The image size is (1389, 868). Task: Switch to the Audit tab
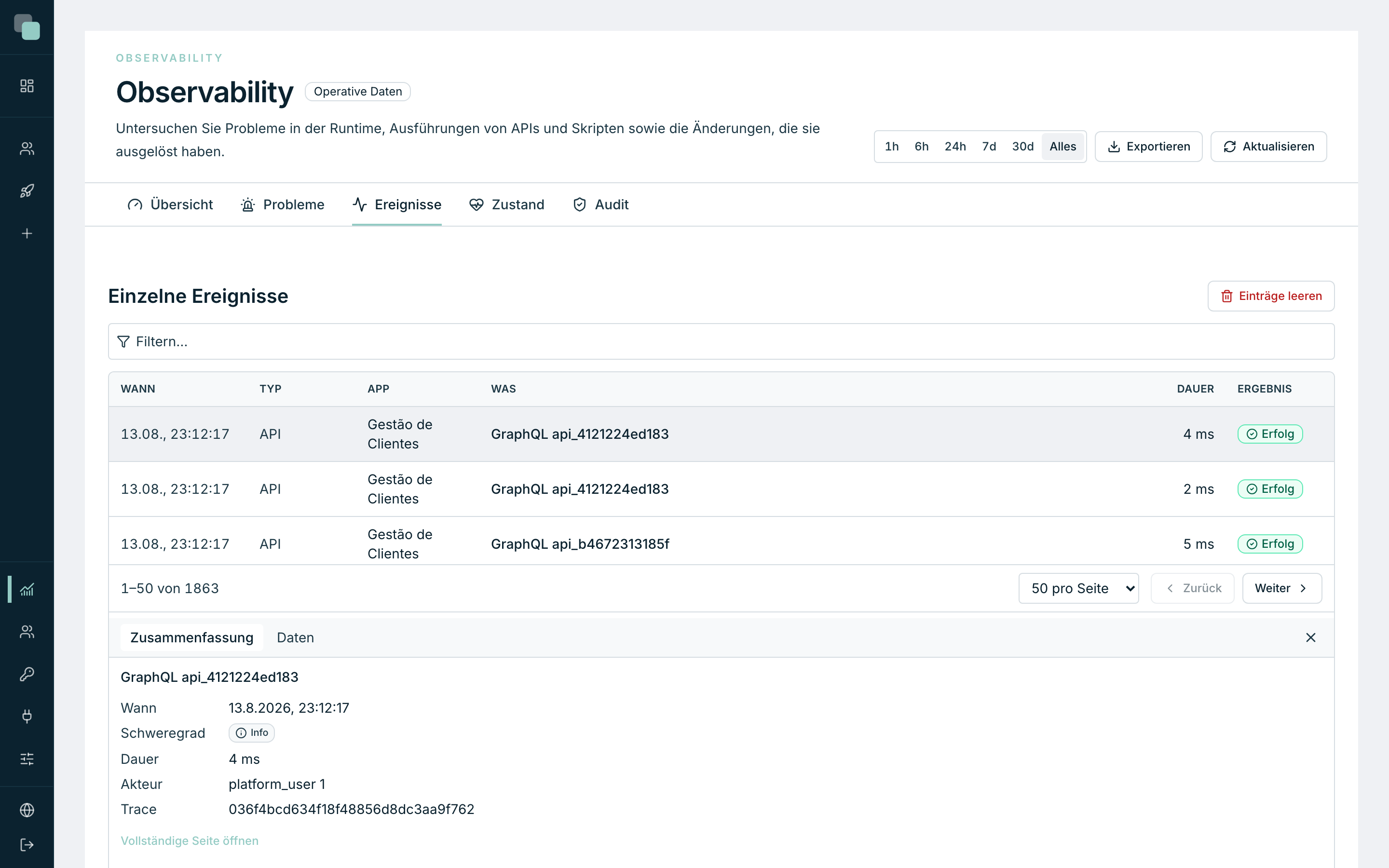(600, 204)
